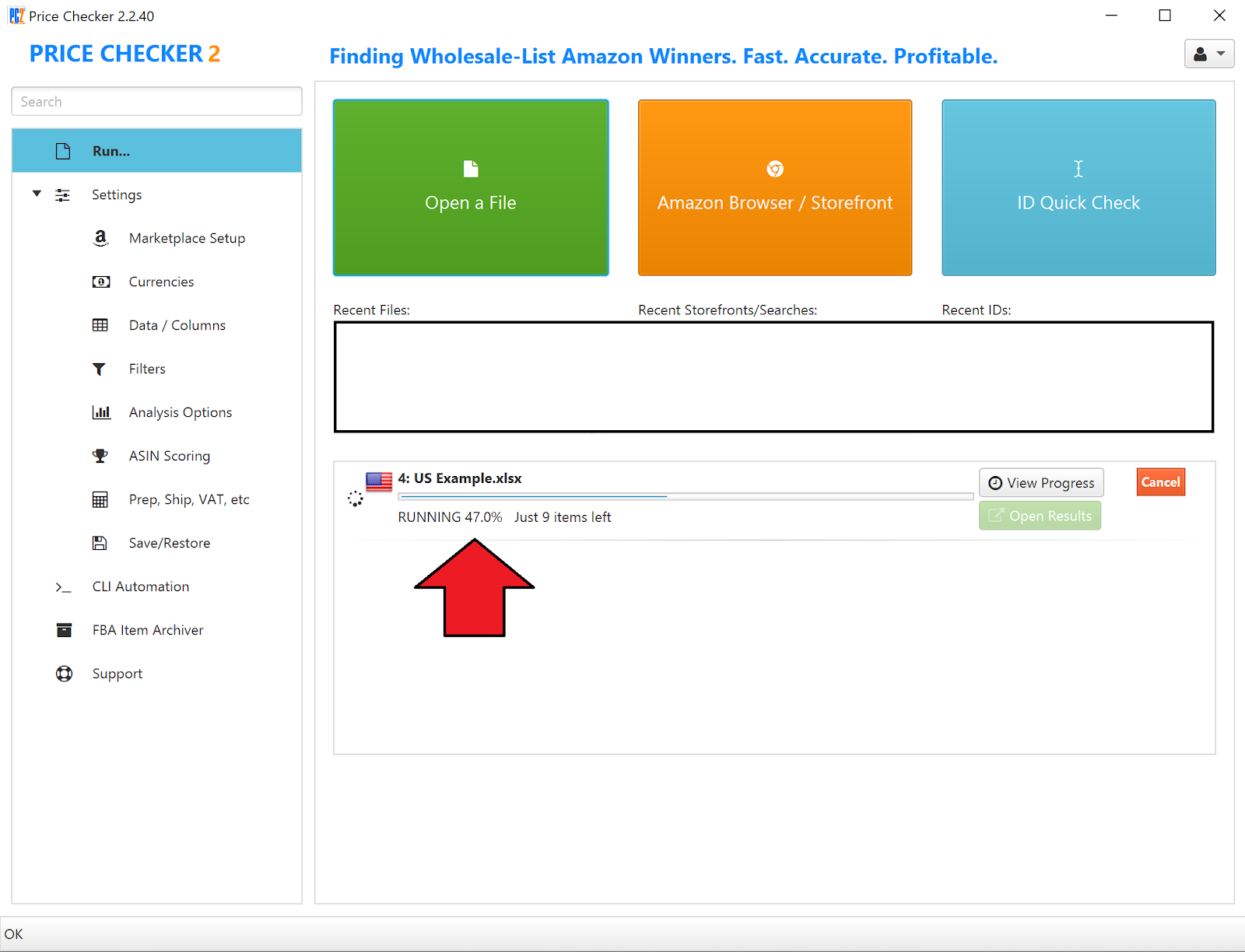1245x952 pixels.
Task: Click the View Progress button
Action: tap(1041, 482)
